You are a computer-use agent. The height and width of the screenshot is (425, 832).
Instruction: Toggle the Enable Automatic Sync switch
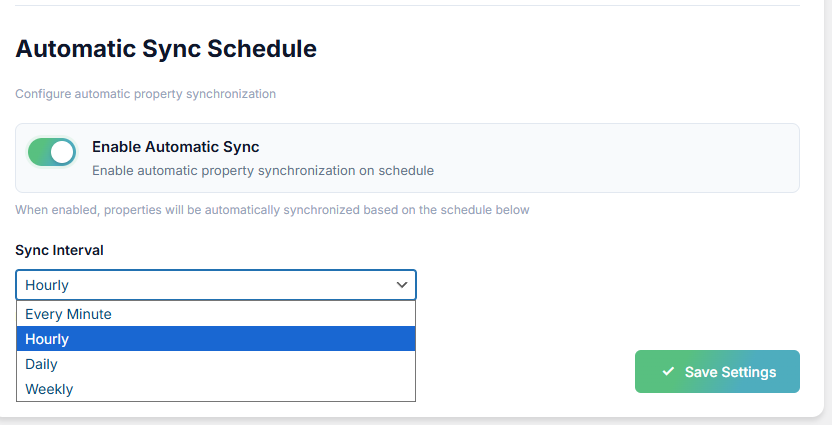[51, 152]
